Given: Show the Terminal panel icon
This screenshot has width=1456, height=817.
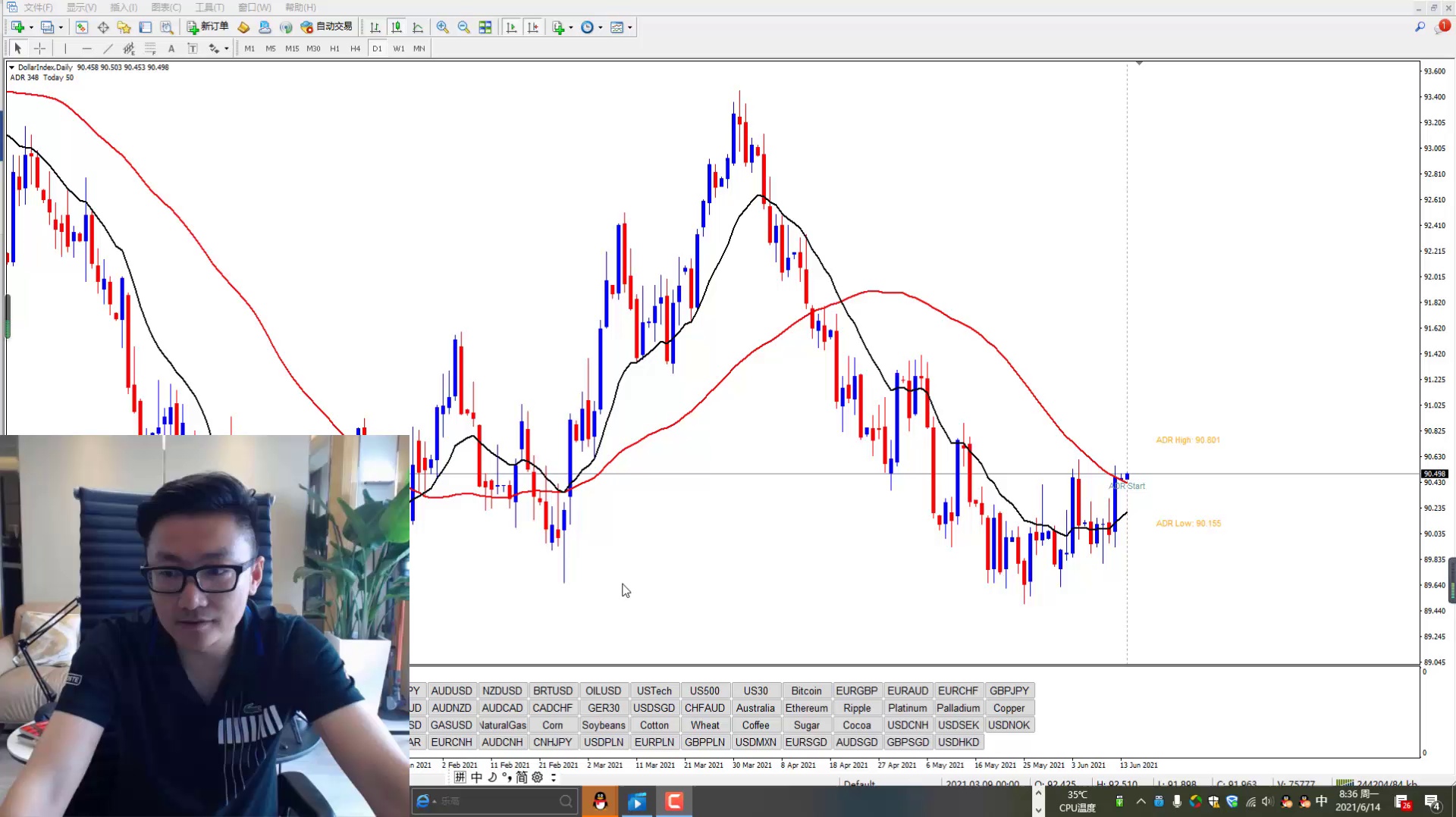Looking at the screenshot, I should point(146,27).
